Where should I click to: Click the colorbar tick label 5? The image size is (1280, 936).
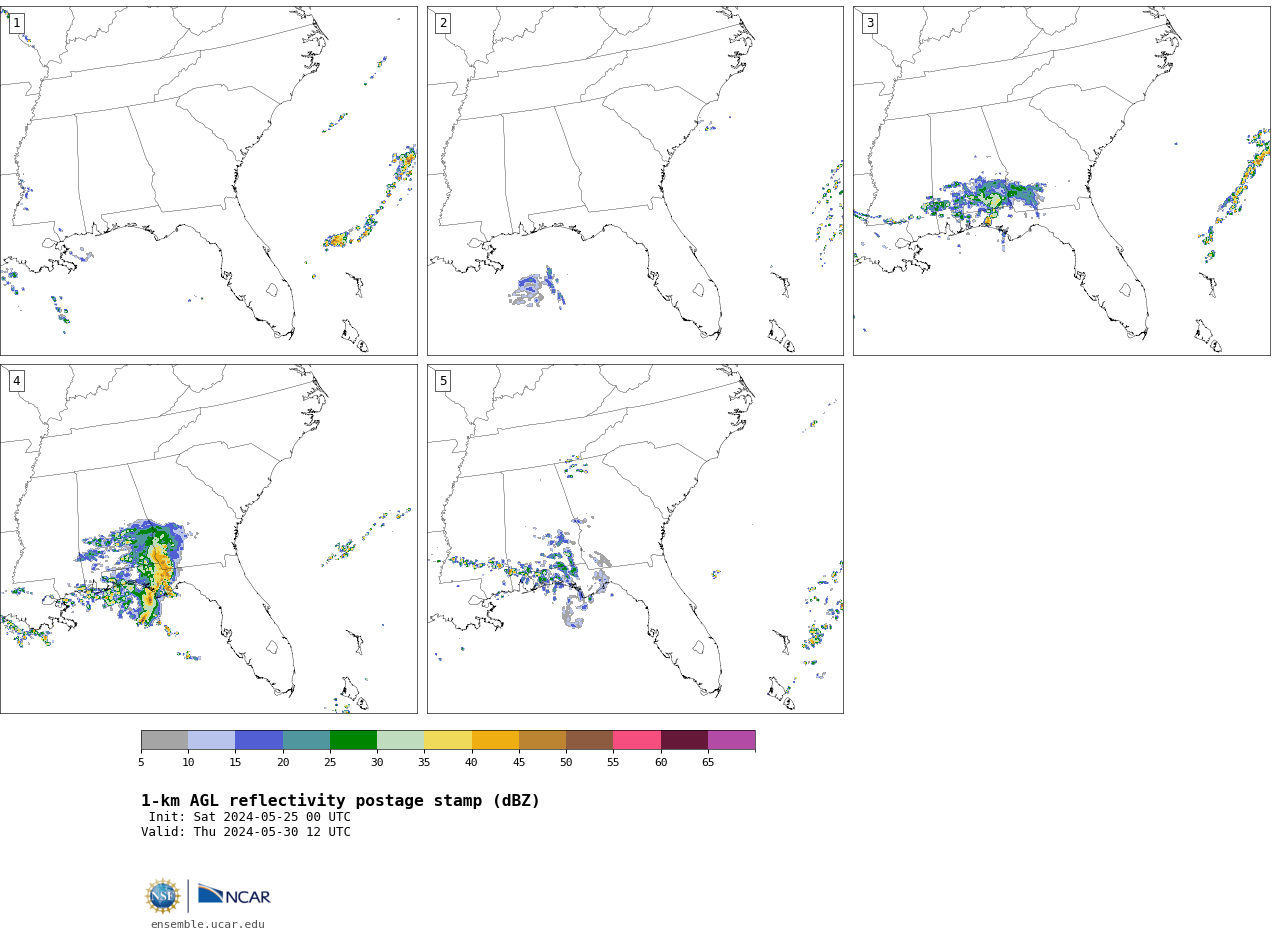pos(141,763)
